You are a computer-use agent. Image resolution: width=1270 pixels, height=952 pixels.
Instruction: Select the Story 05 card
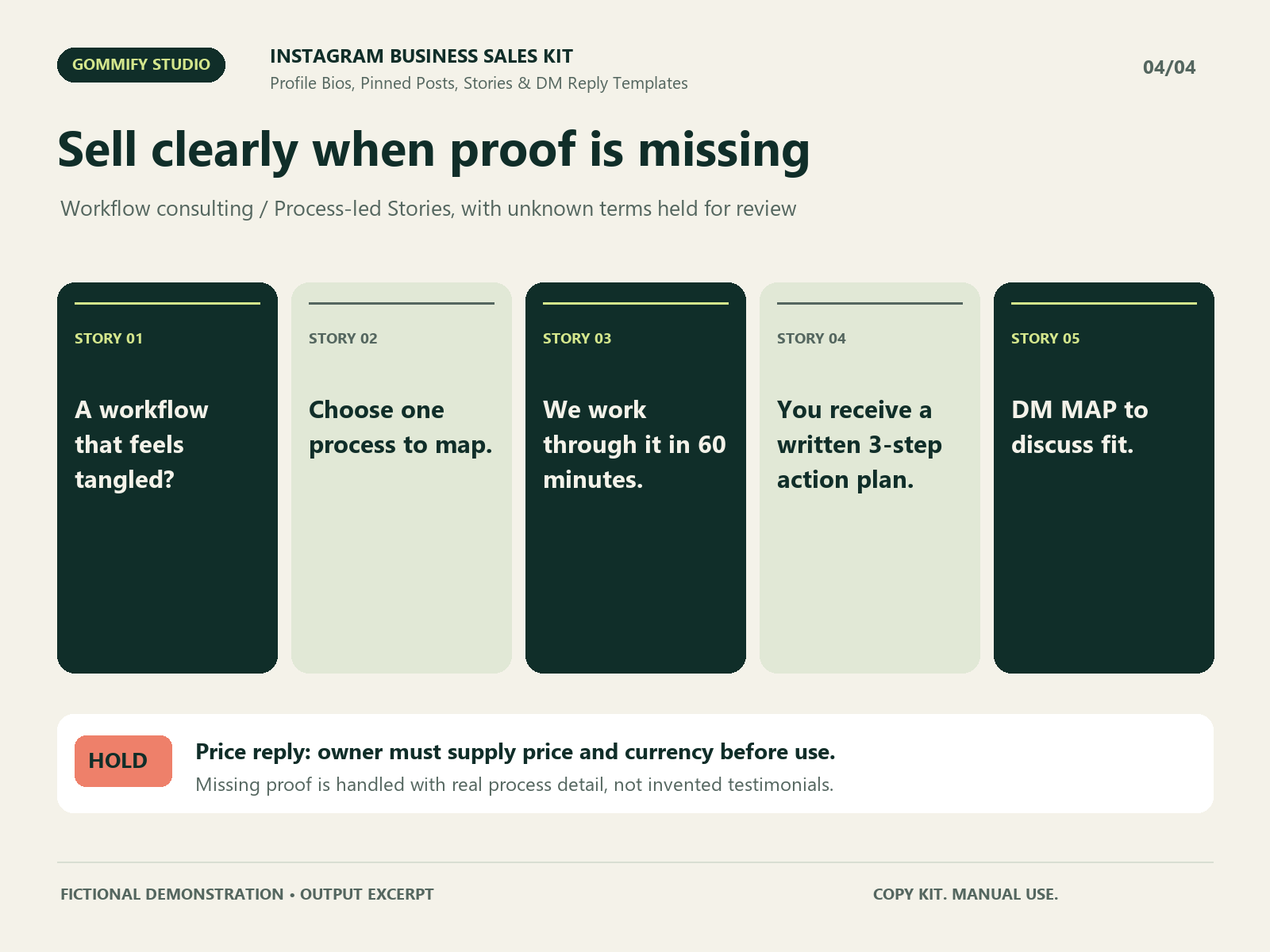pyautogui.click(x=1104, y=478)
